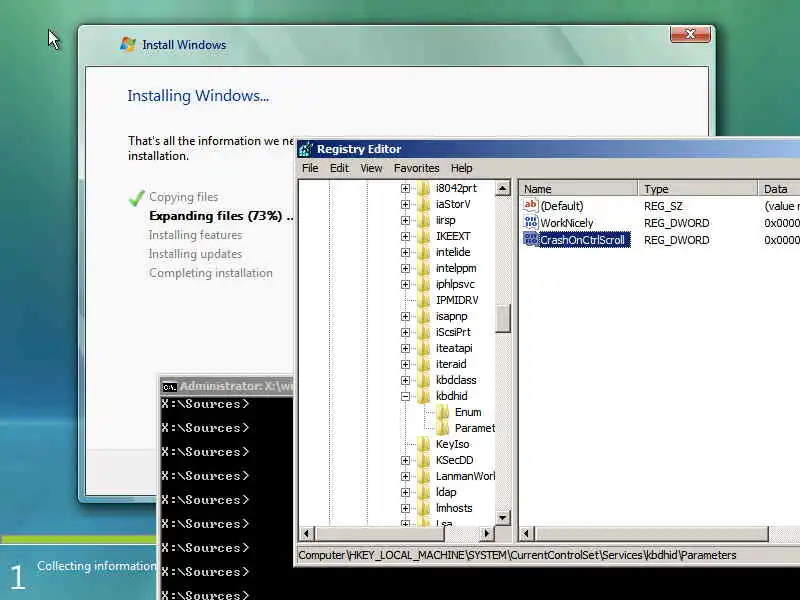Click the Install Windows logo icon
Image resolution: width=800 pixels, height=600 pixels.
pos(128,44)
